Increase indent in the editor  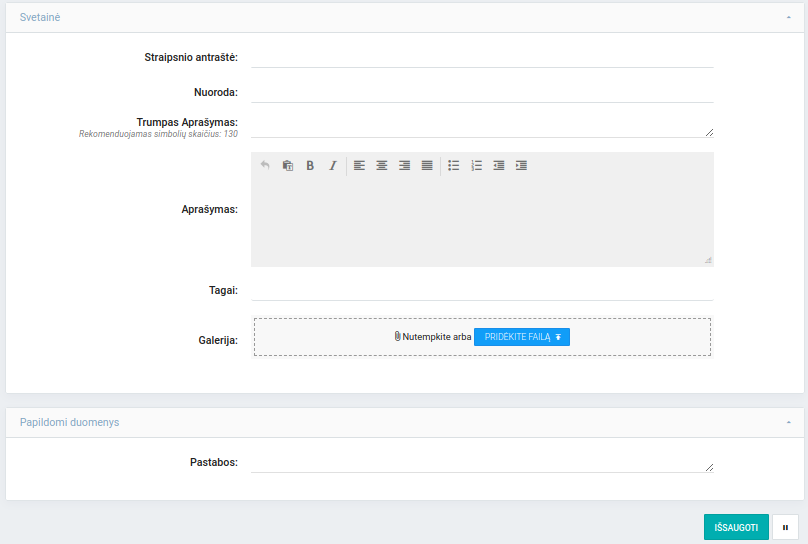(x=521, y=166)
